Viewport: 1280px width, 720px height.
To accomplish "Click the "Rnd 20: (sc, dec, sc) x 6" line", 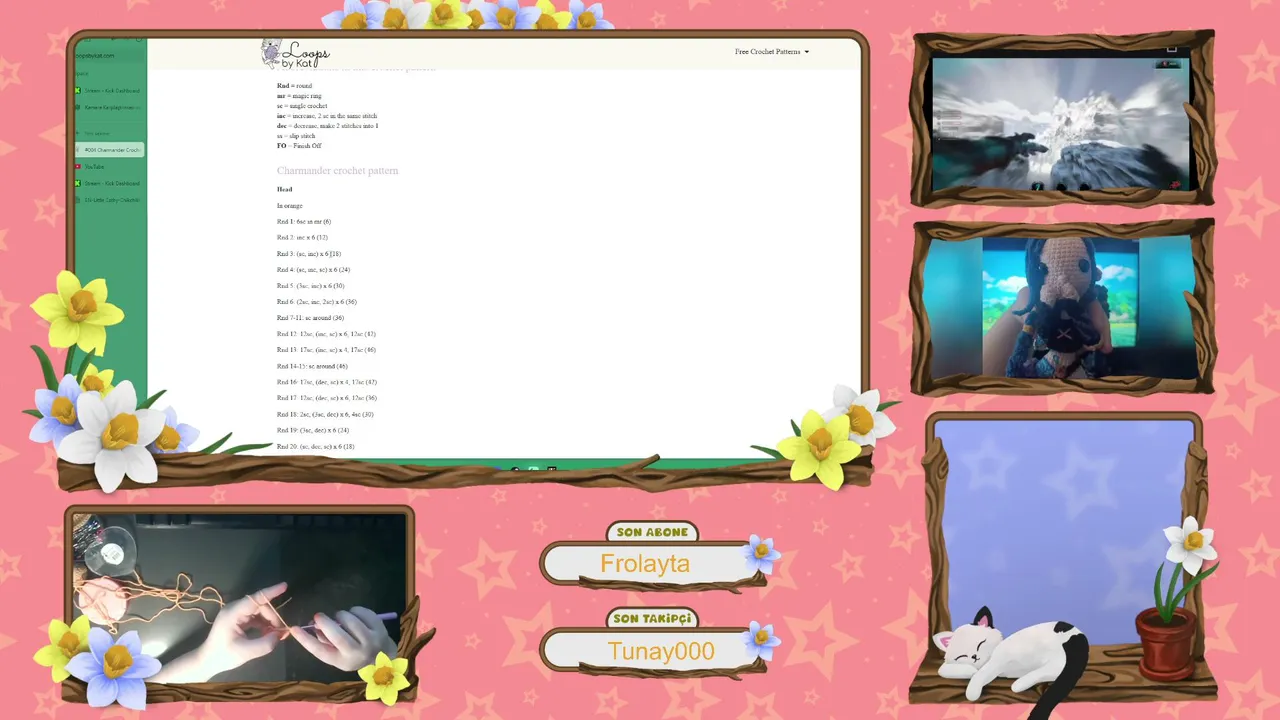I will click(x=316, y=446).
